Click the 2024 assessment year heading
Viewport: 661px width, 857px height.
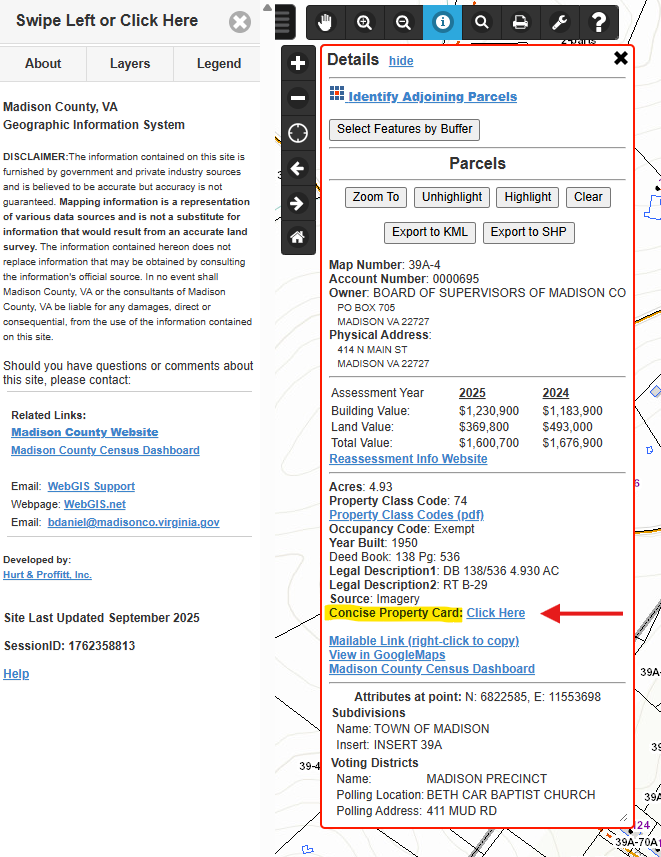(555, 394)
